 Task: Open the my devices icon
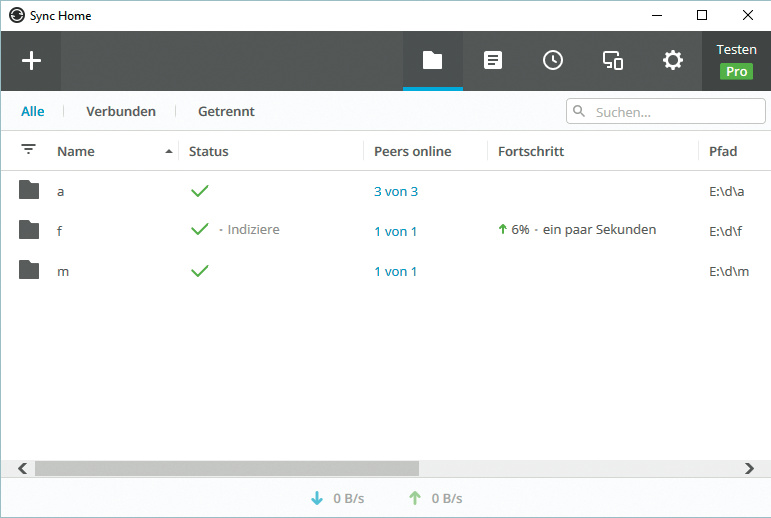[x=613, y=61]
